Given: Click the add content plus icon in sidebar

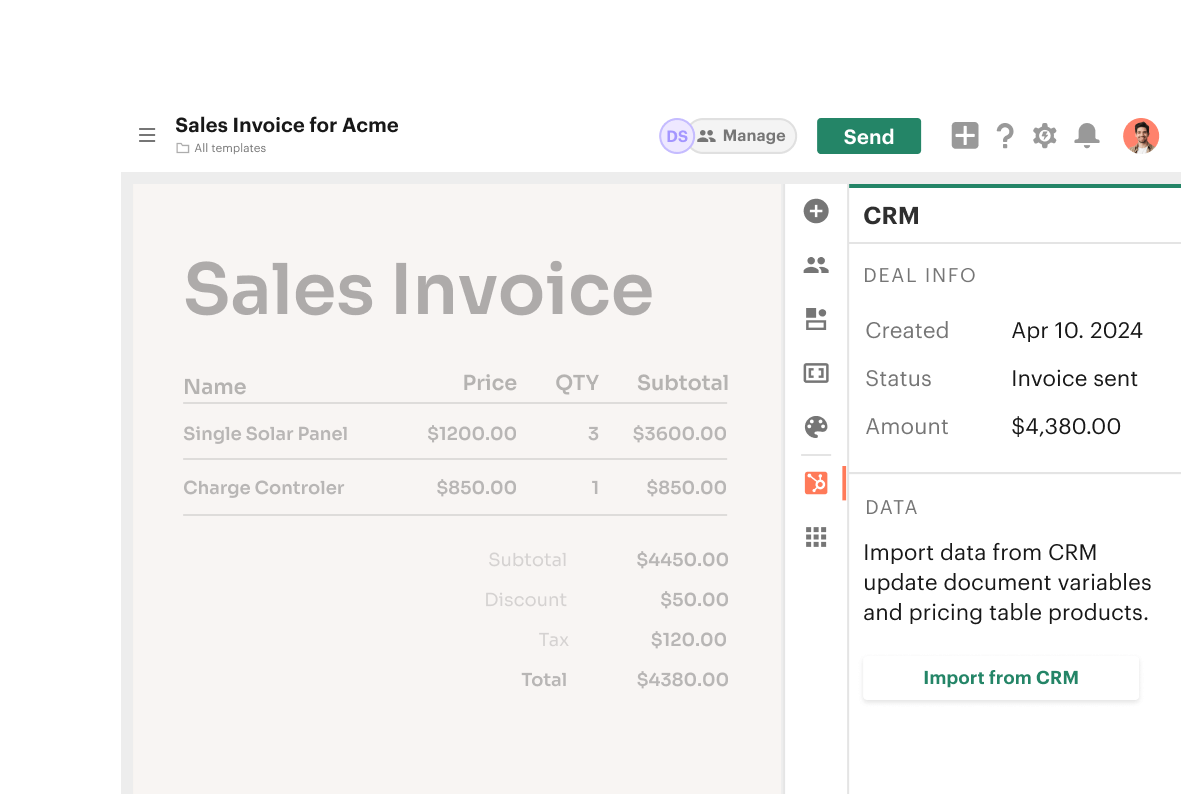Looking at the screenshot, I should 816,211.
